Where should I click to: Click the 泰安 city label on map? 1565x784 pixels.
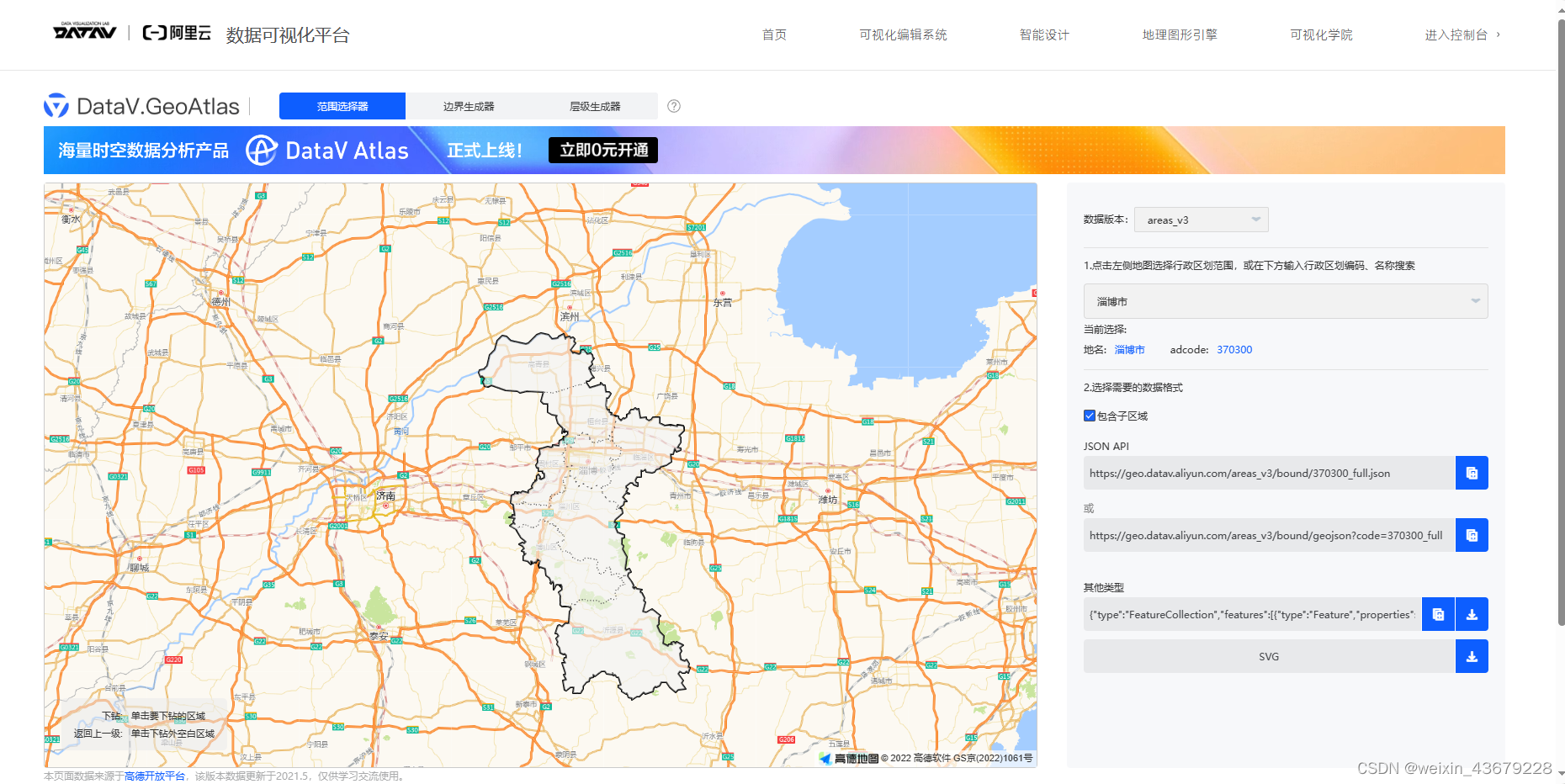[x=379, y=636]
